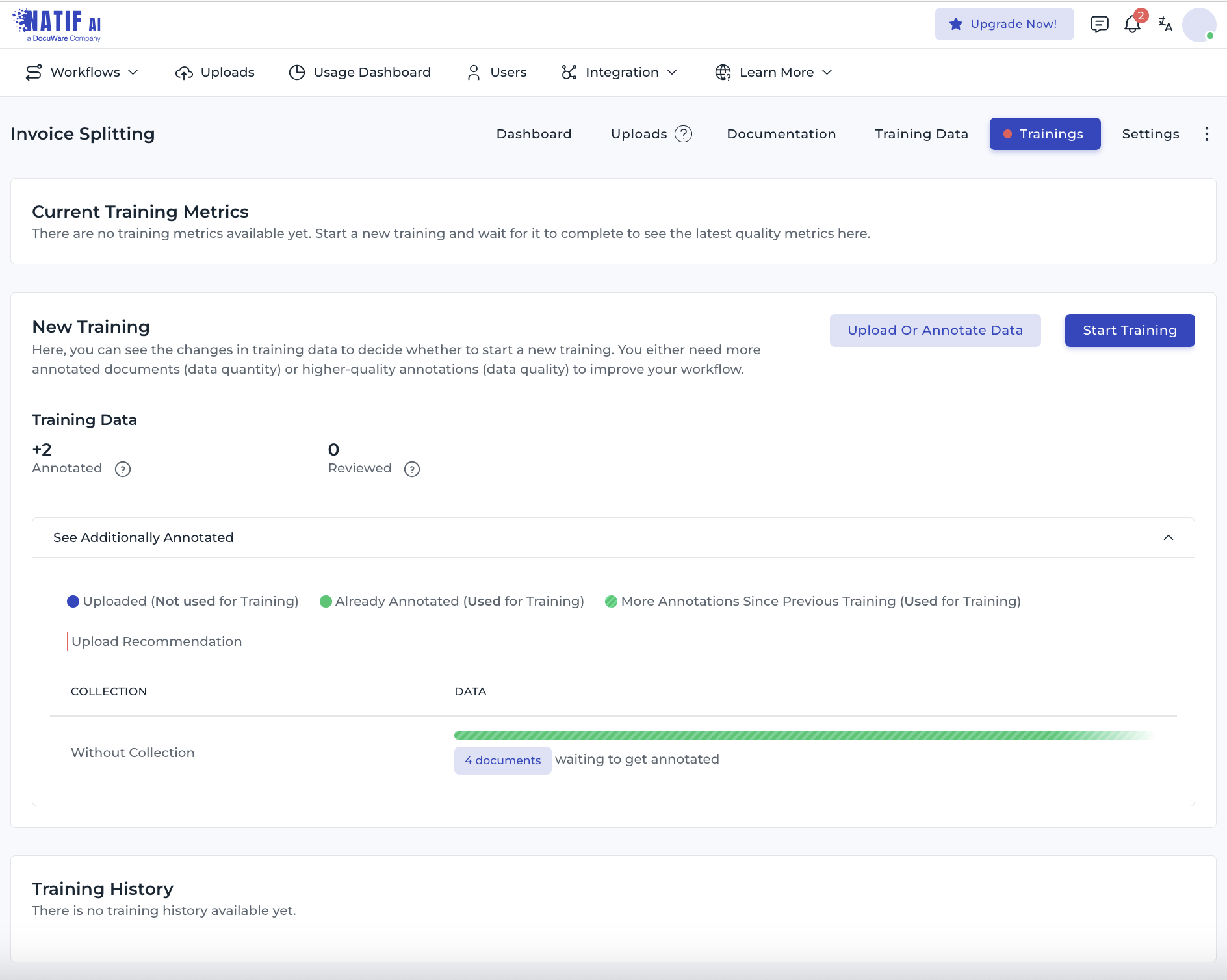Viewport: 1227px width, 980px height.
Task: Click the star icon in Upgrade Now
Action: click(x=955, y=24)
